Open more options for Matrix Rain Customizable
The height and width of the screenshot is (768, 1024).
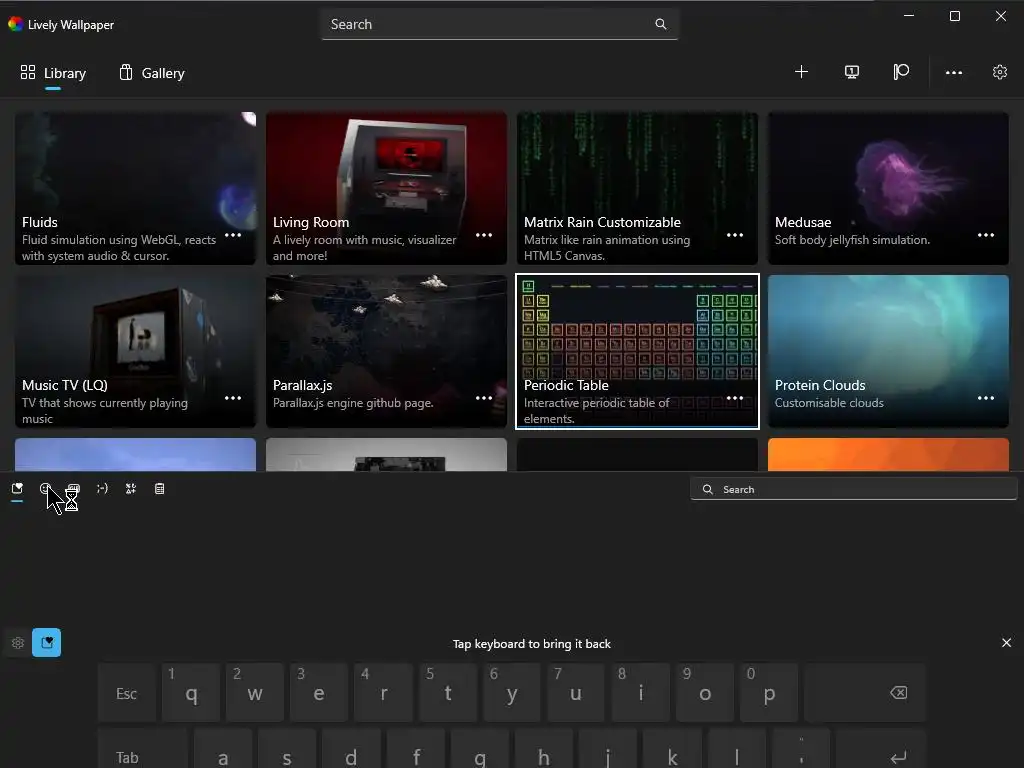click(x=735, y=235)
